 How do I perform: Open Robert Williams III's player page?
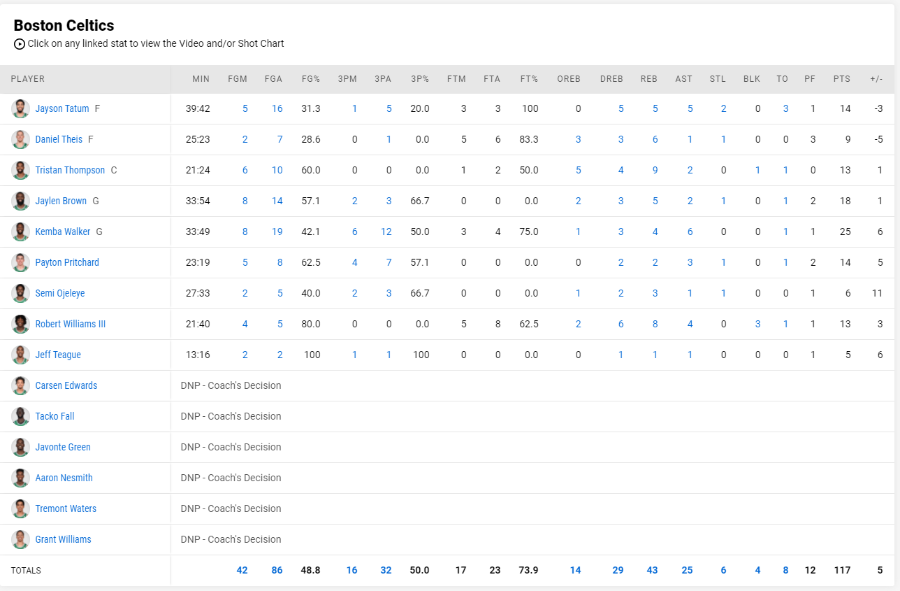click(x=71, y=324)
